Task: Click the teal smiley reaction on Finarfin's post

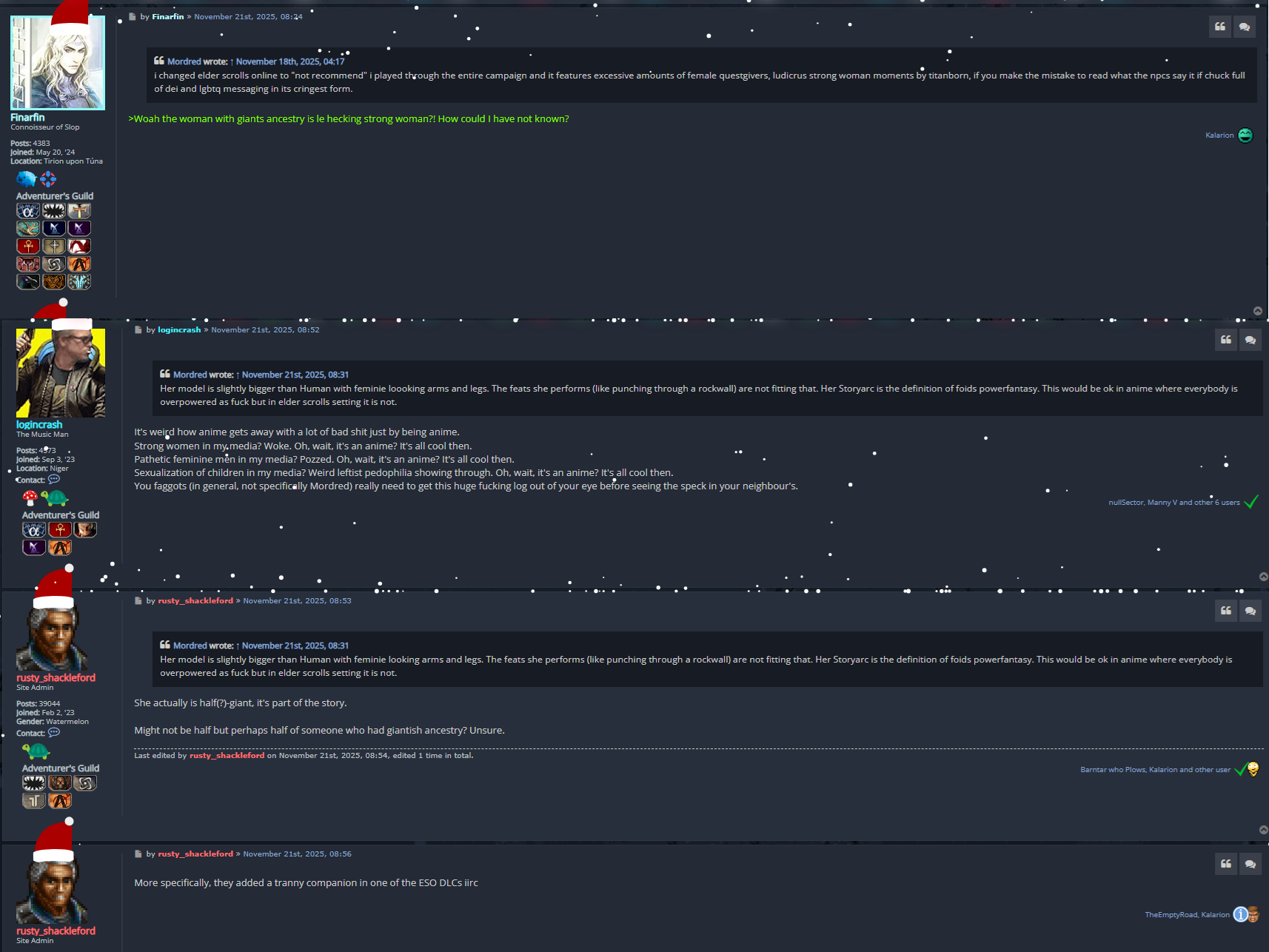Action: (1245, 135)
